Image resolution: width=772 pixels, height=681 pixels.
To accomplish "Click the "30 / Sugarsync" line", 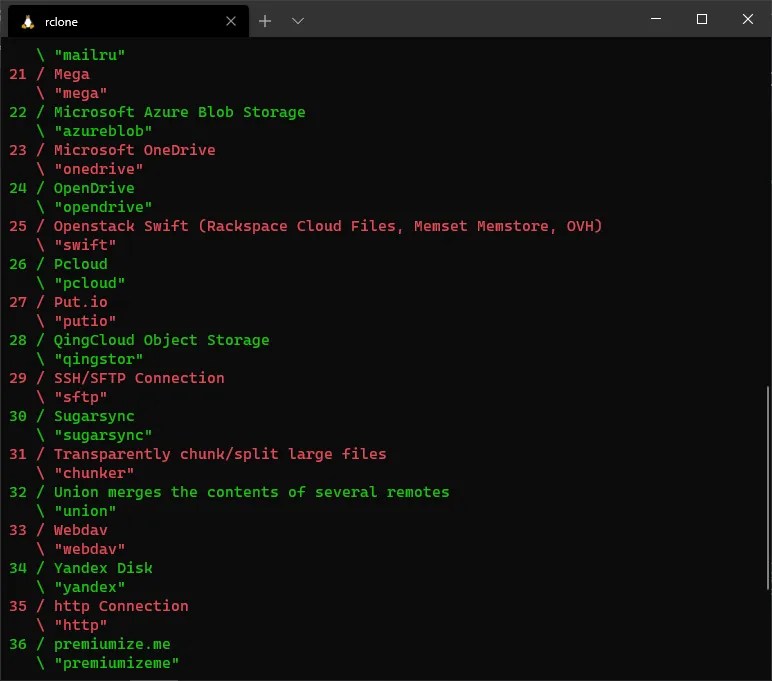I will pos(72,416).
